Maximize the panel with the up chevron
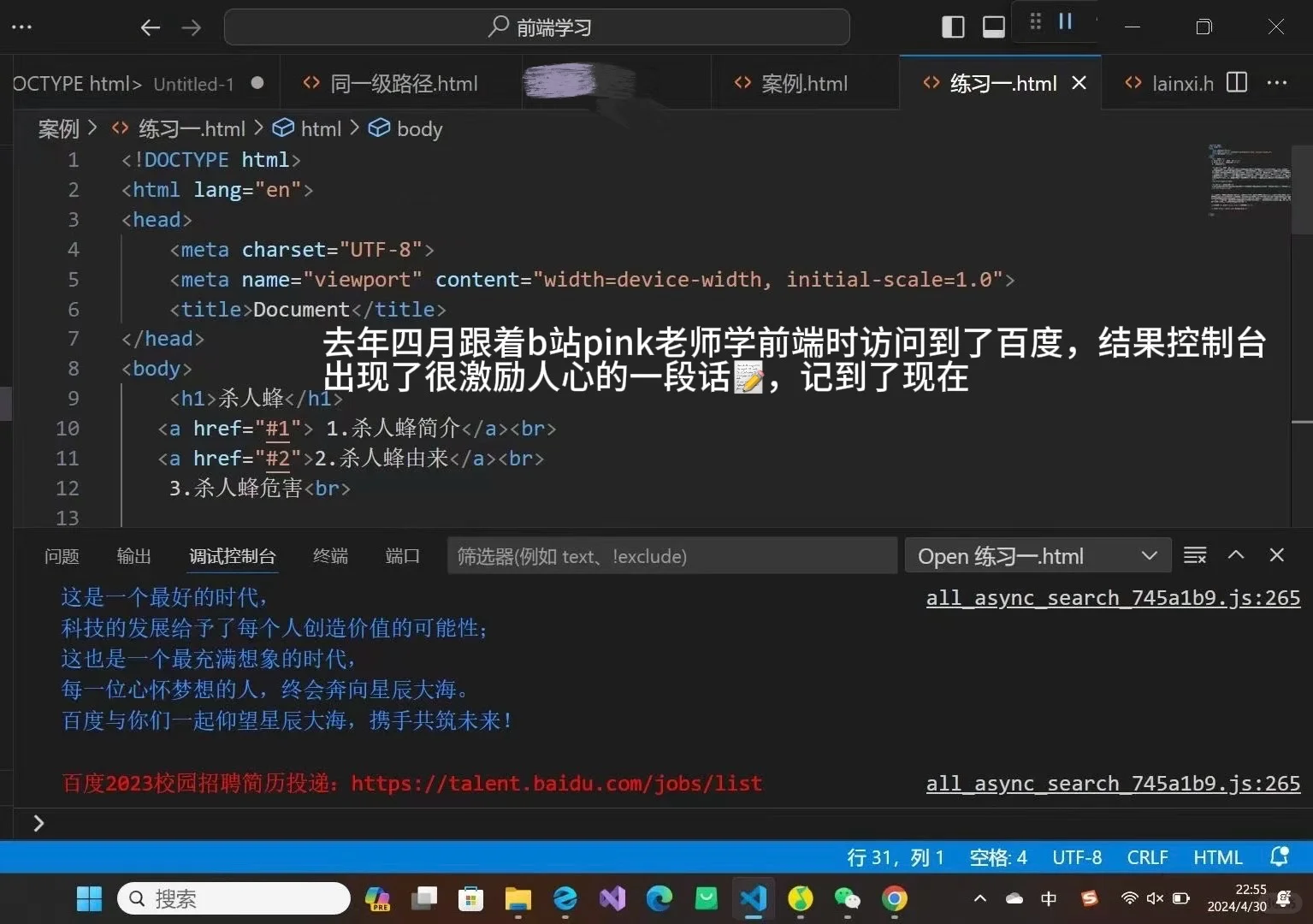The image size is (1313, 924). (1236, 554)
